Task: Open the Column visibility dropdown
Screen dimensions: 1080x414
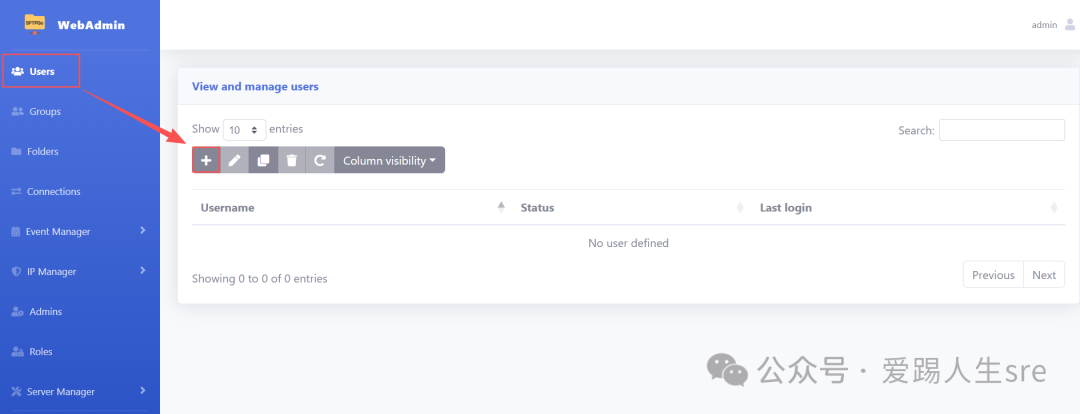Action: tap(389, 160)
